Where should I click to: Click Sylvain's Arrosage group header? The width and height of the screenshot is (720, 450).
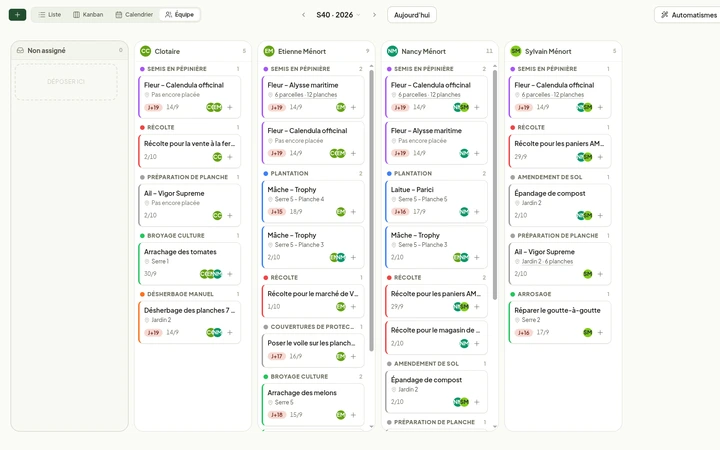tap(560, 294)
